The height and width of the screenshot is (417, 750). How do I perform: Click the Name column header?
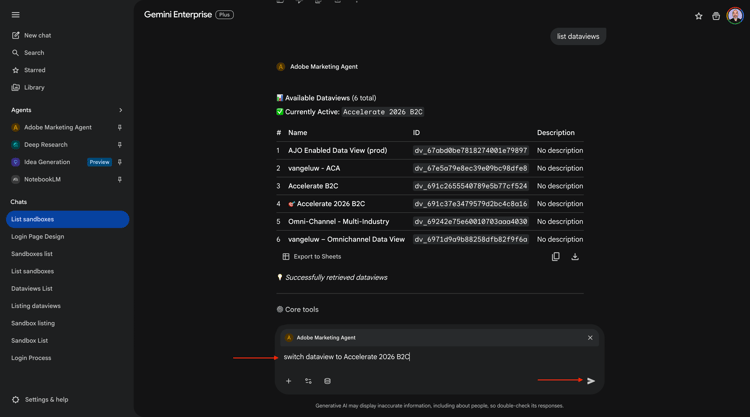coord(298,133)
